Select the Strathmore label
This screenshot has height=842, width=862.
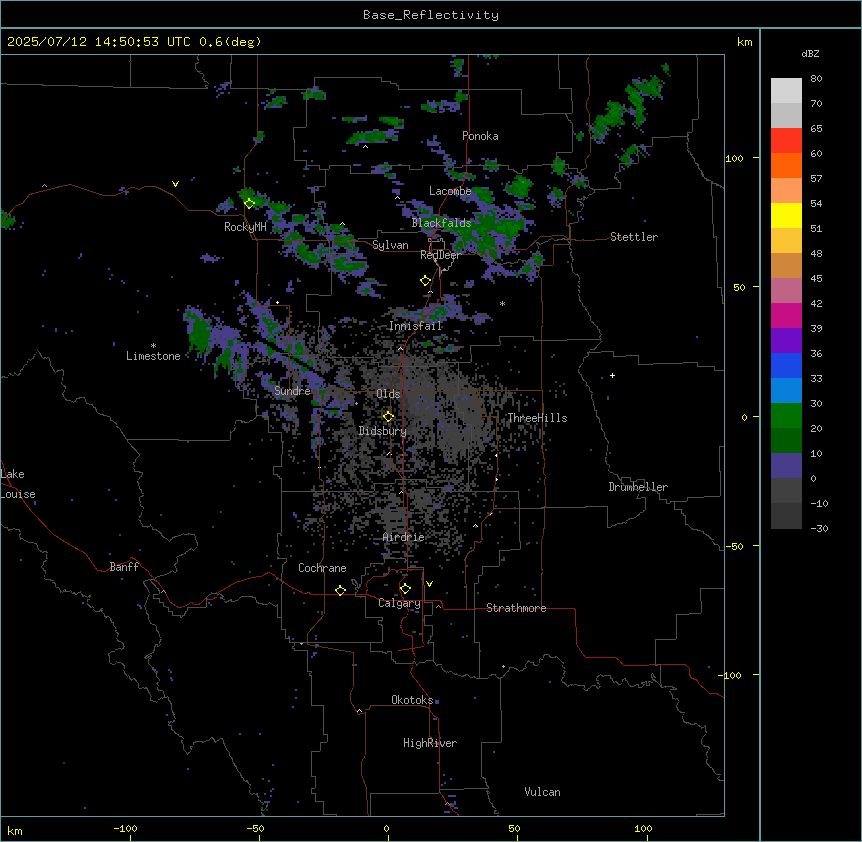pos(516,608)
